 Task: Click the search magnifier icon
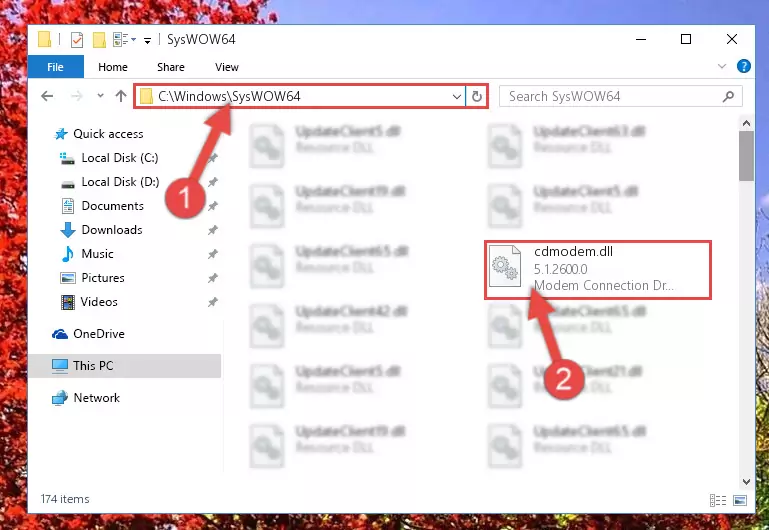(x=728, y=97)
